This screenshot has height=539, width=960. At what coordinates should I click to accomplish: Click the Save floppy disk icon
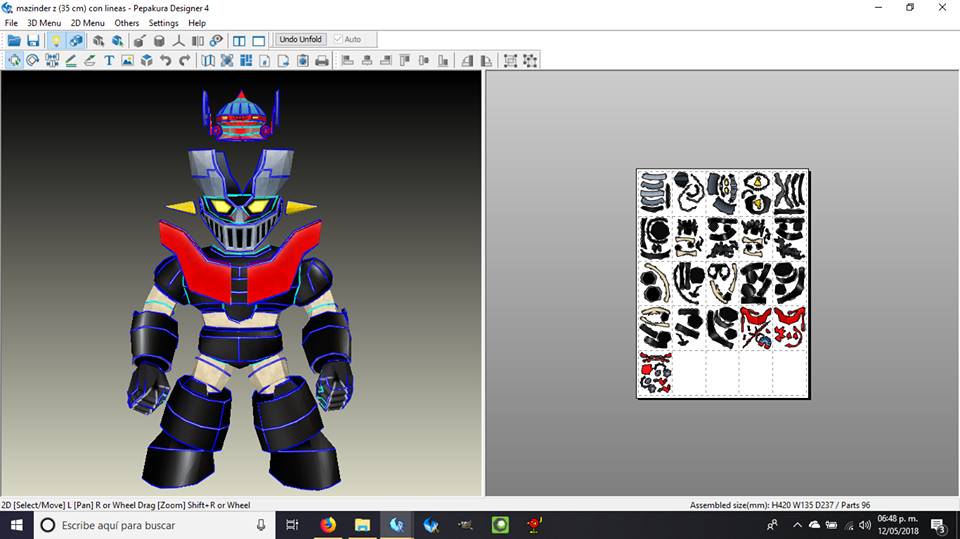pos(33,41)
